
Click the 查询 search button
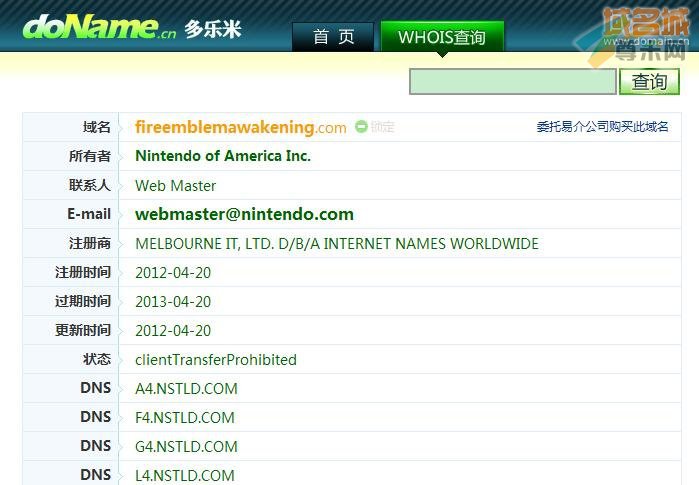(650, 82)
